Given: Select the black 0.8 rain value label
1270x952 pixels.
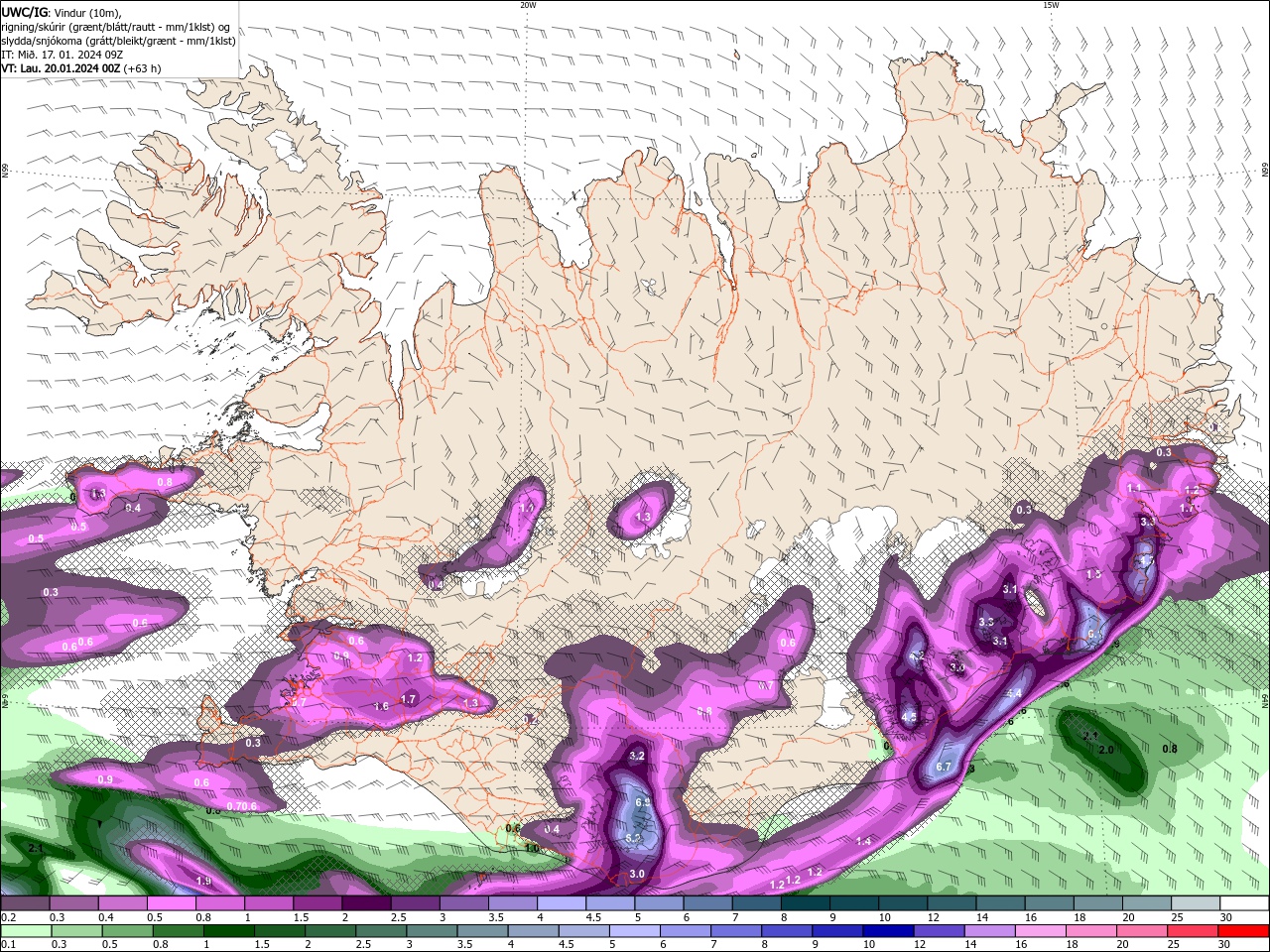Looking at the screenshot, I should [1170, 749].
